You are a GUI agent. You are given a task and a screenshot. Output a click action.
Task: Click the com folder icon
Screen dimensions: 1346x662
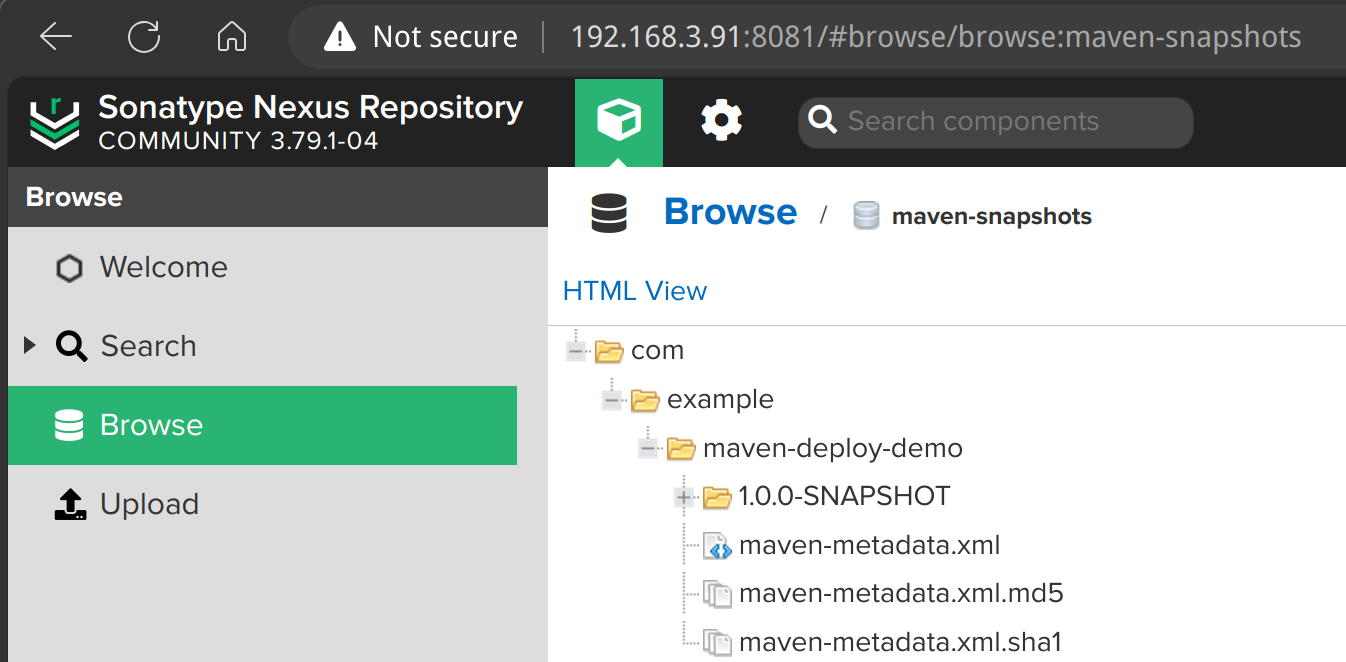pos(609,351)
